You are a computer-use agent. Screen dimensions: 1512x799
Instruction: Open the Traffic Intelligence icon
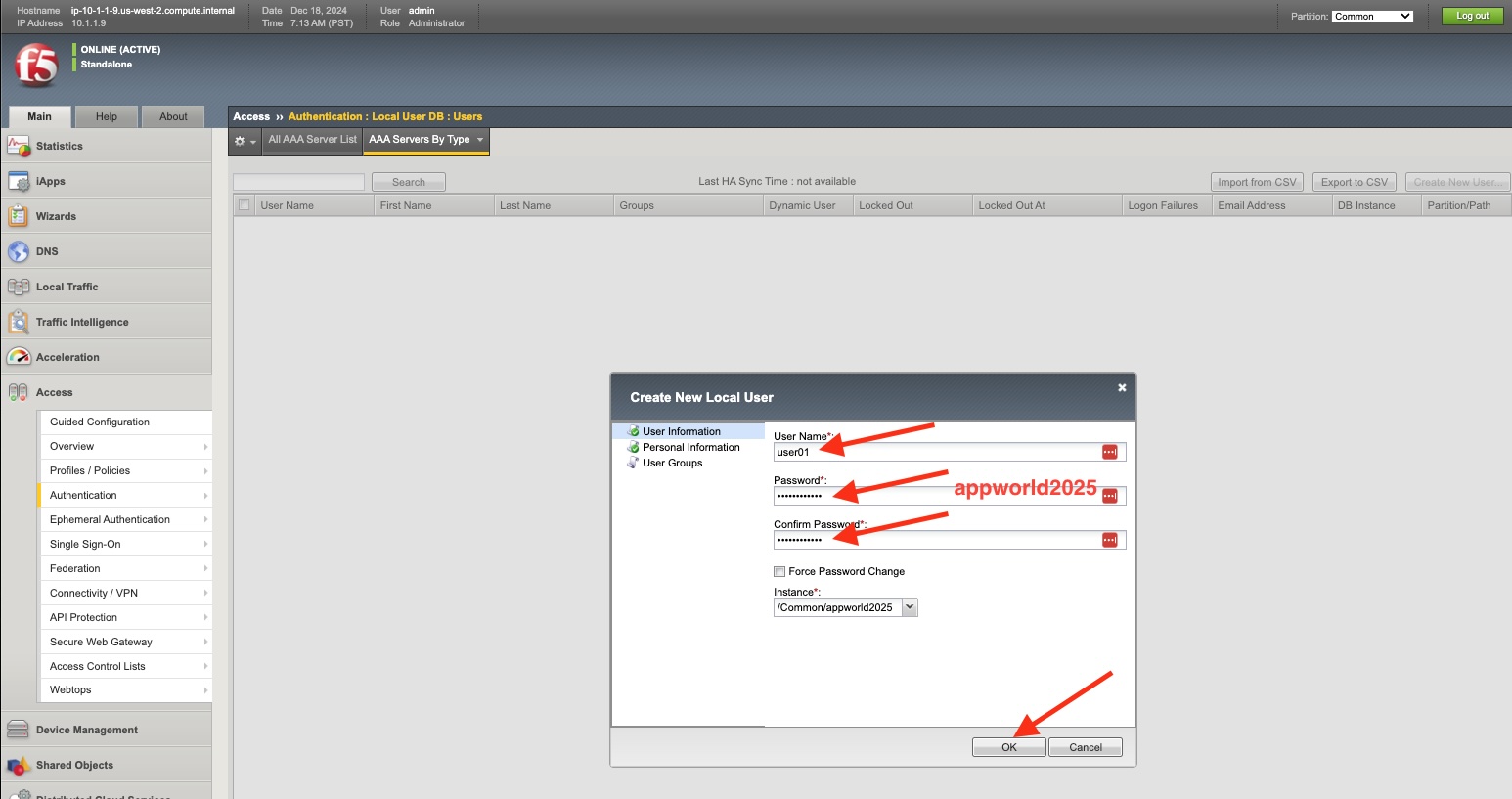coord(19,322)
